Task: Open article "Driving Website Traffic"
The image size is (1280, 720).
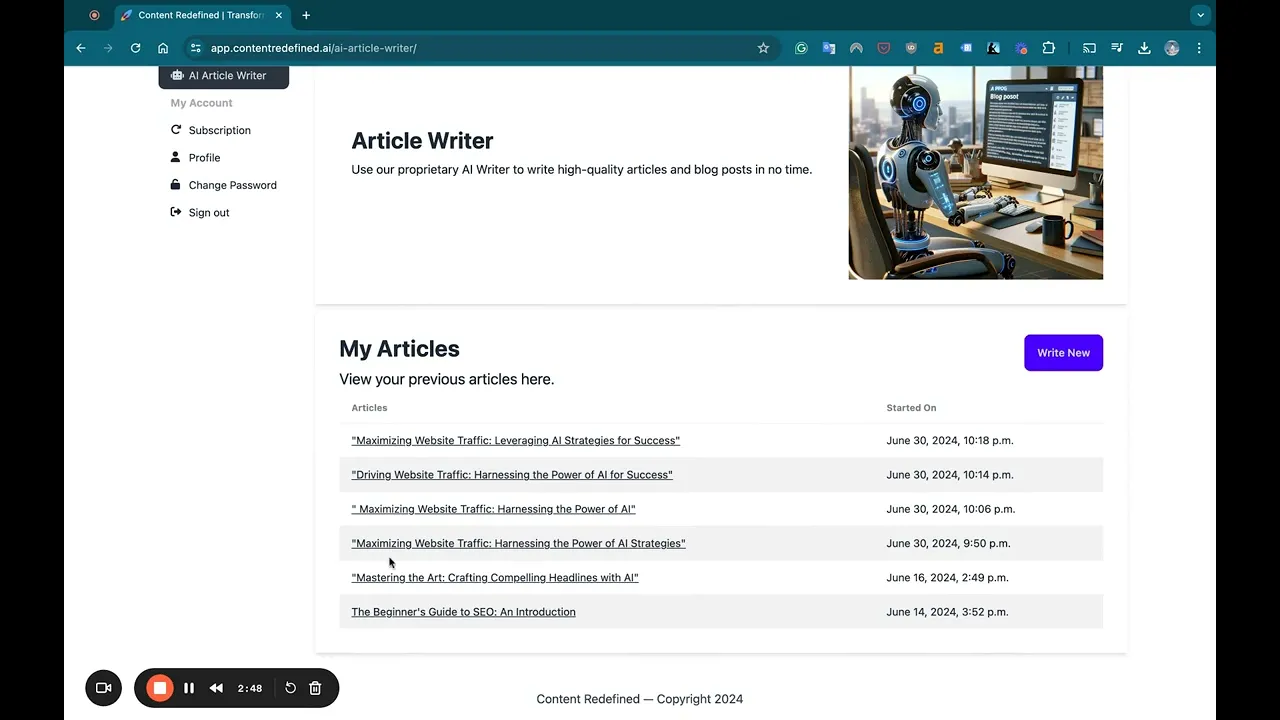Action: click(x=512, y=475)
